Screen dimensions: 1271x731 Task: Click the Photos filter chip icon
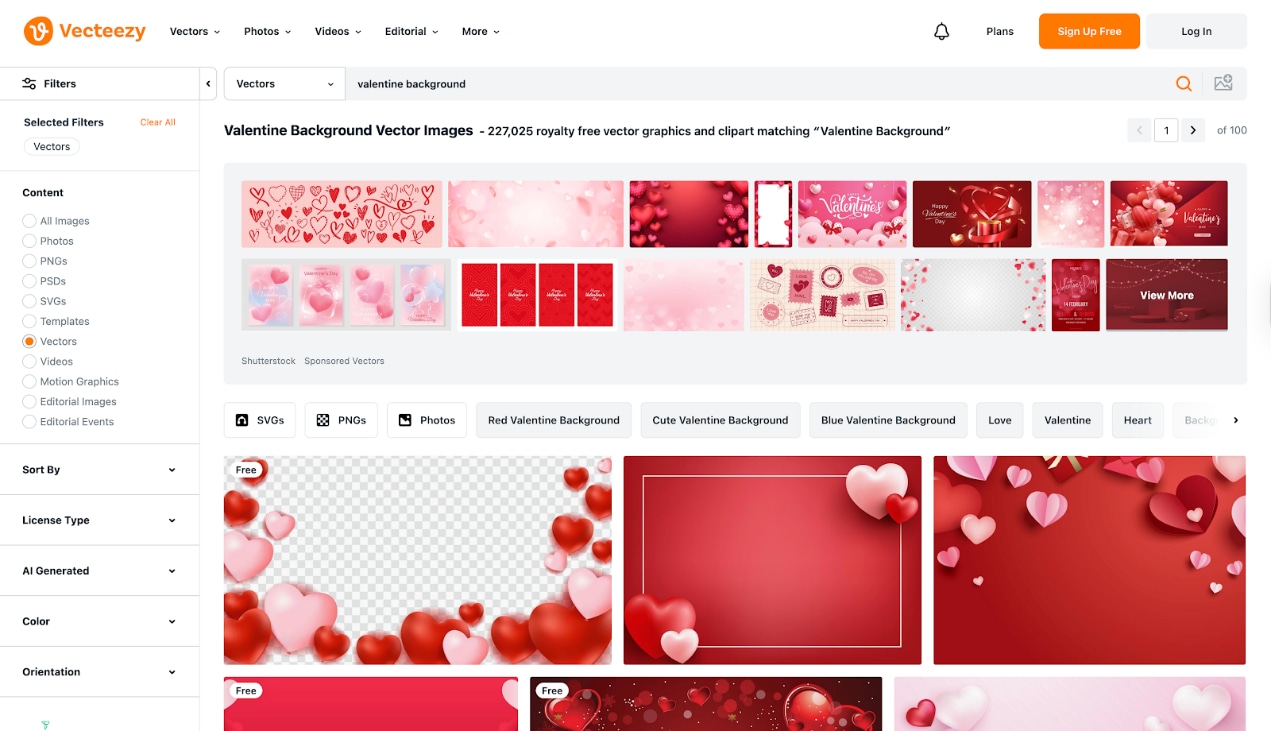405,420
